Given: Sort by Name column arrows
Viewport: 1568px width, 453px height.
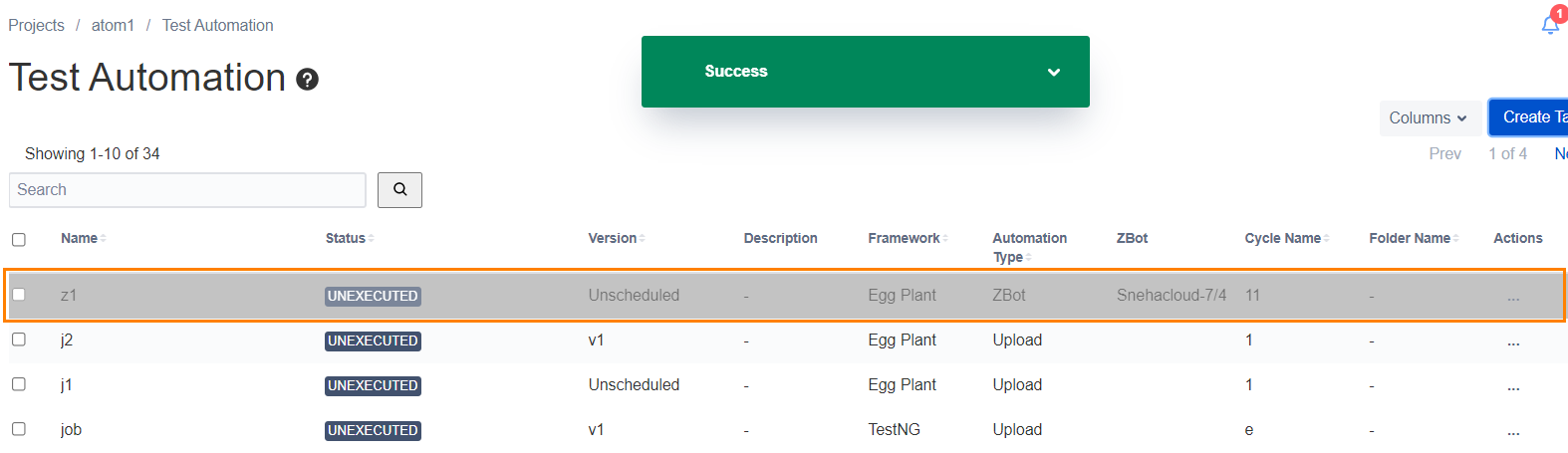Looking at the screenshot, I should point(104,239).
